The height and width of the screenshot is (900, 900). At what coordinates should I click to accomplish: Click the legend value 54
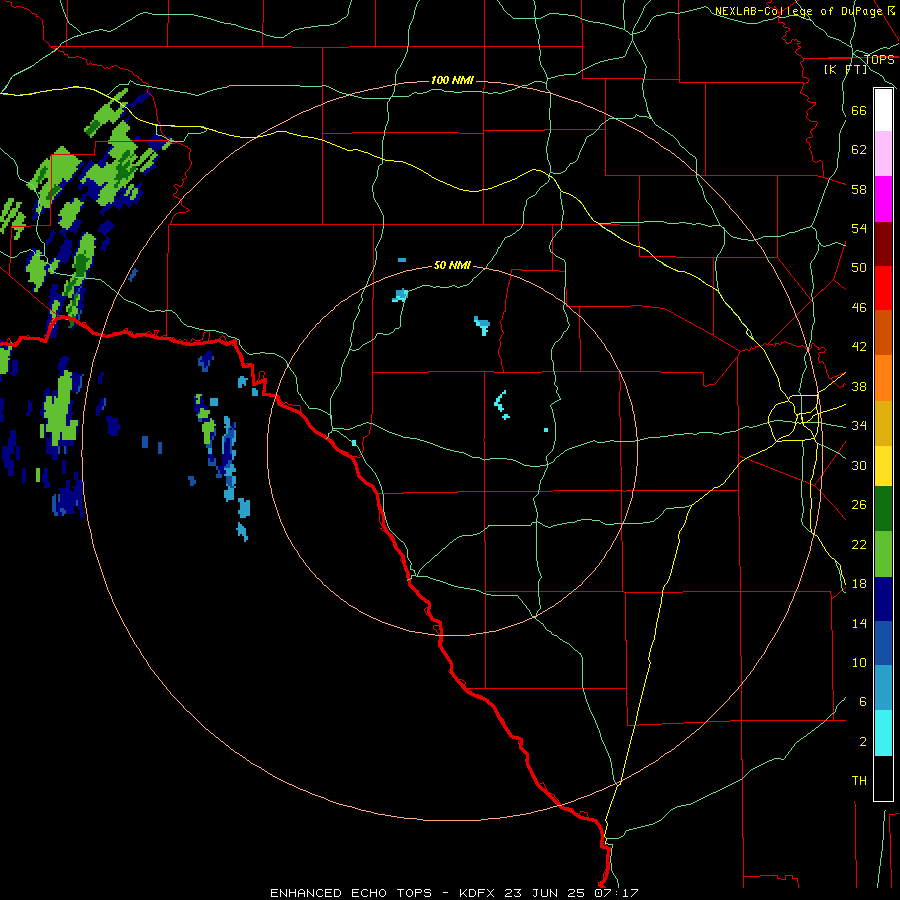click(x=859, y=228)
